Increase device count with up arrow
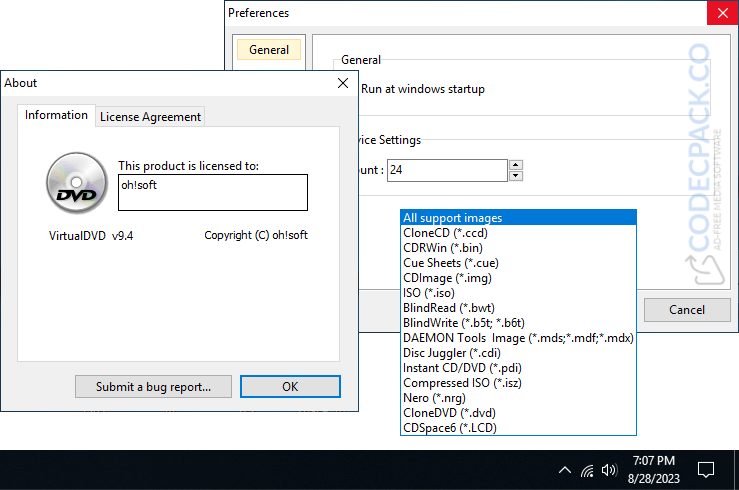The height and width of the screenshot is (490, 739). pyautogui.click(x=516, y=165)
